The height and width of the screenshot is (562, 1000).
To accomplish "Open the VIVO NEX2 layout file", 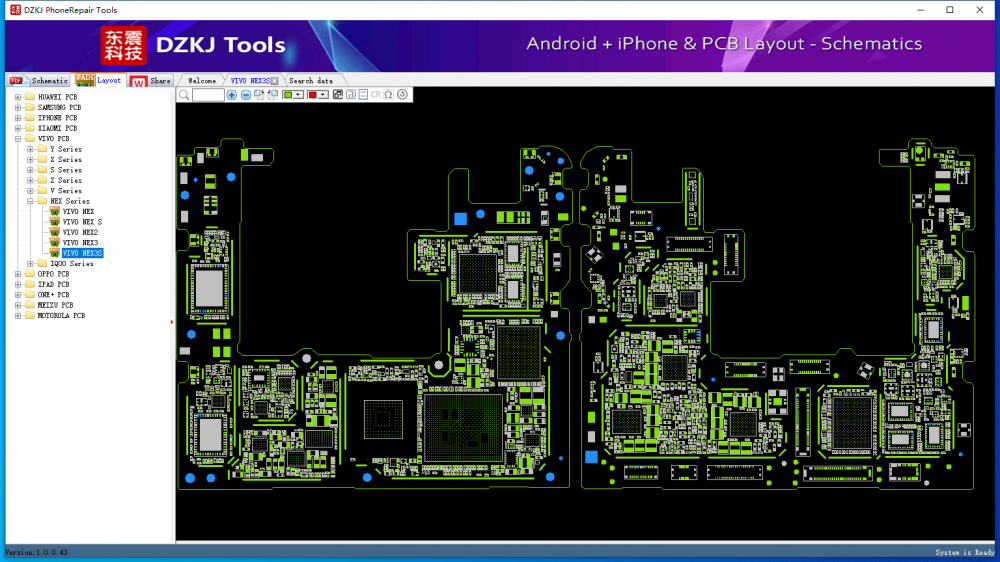I will (x=80, y=232).
